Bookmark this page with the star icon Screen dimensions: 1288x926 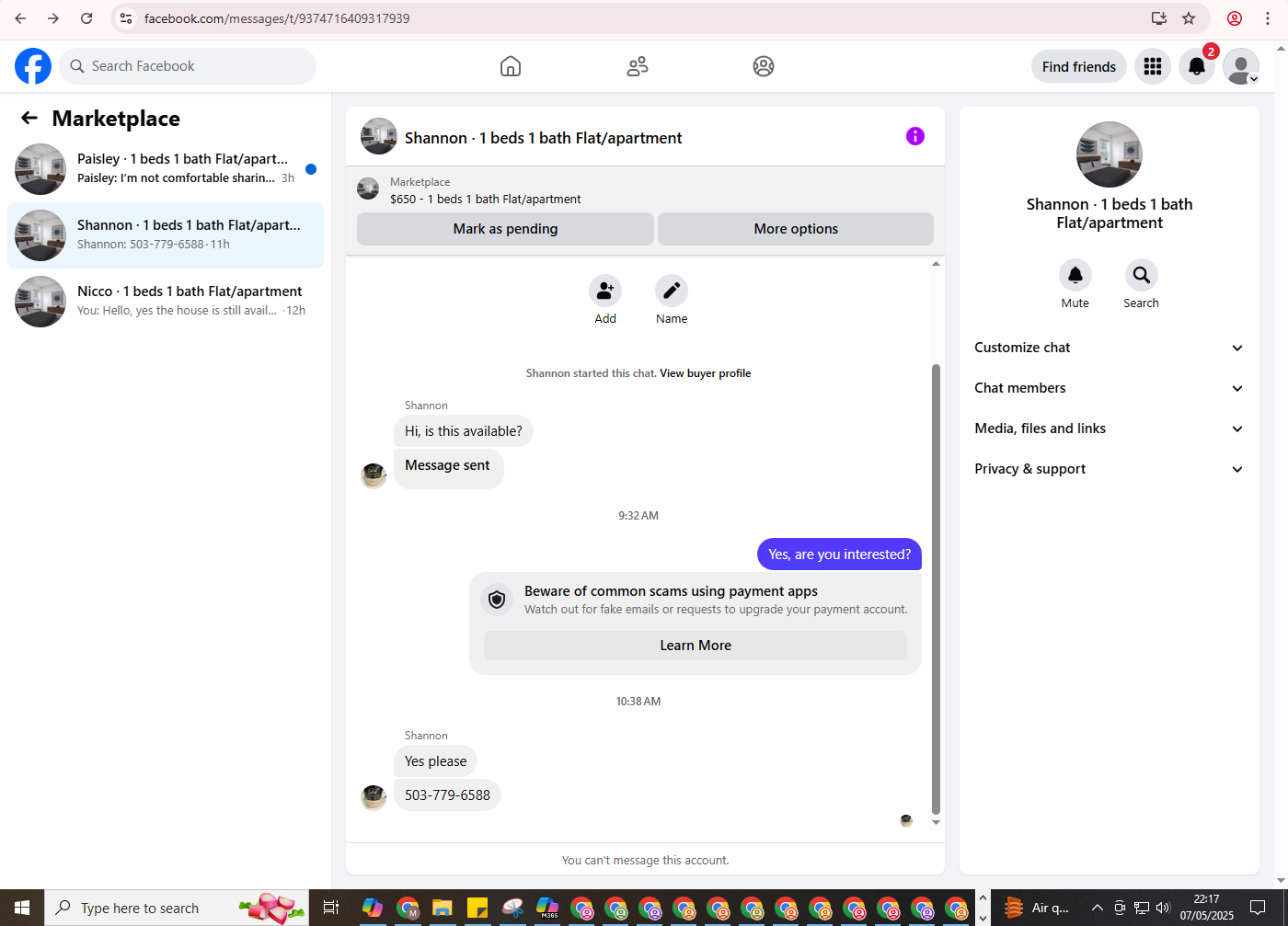click(1189, 18)
